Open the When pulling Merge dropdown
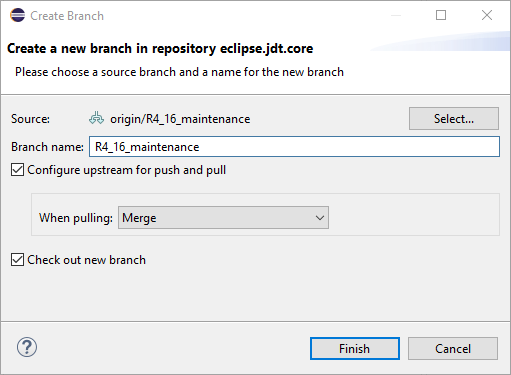This screenshot has height=375, width=511. pos(223,218)
